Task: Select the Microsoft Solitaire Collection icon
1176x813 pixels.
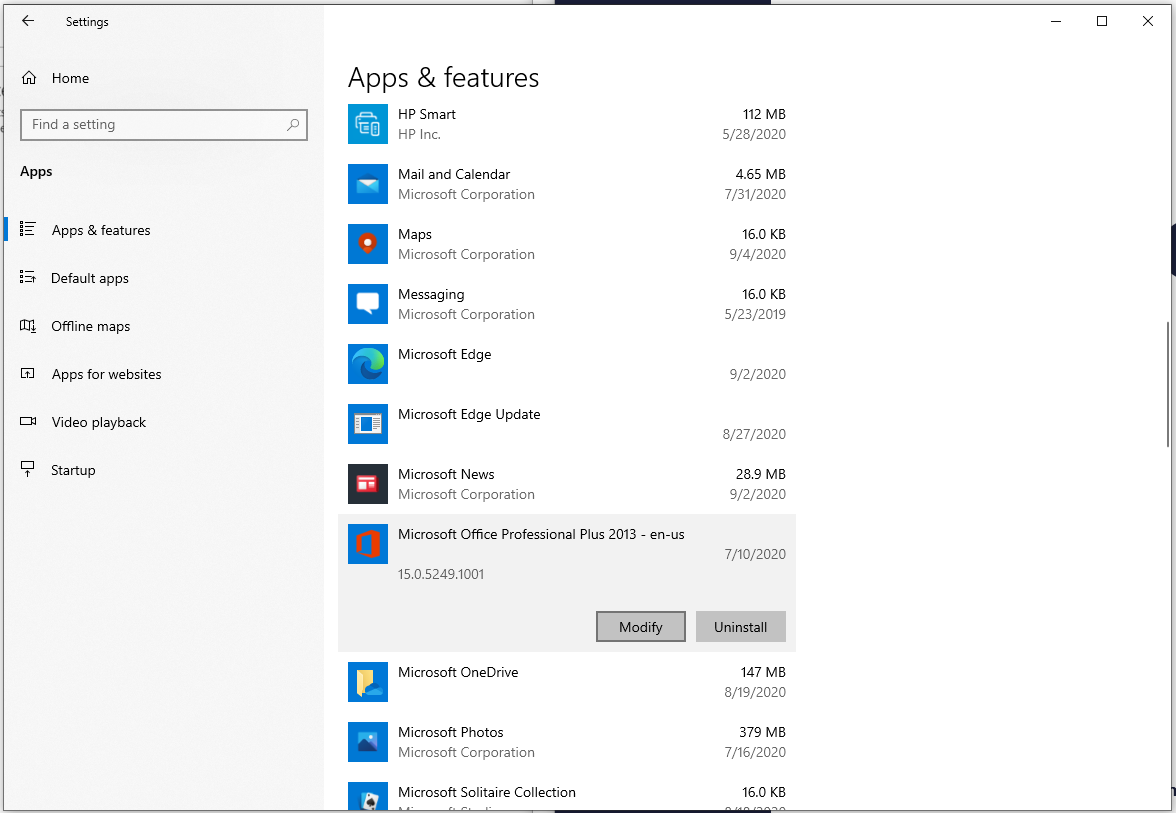Action: 368,796
